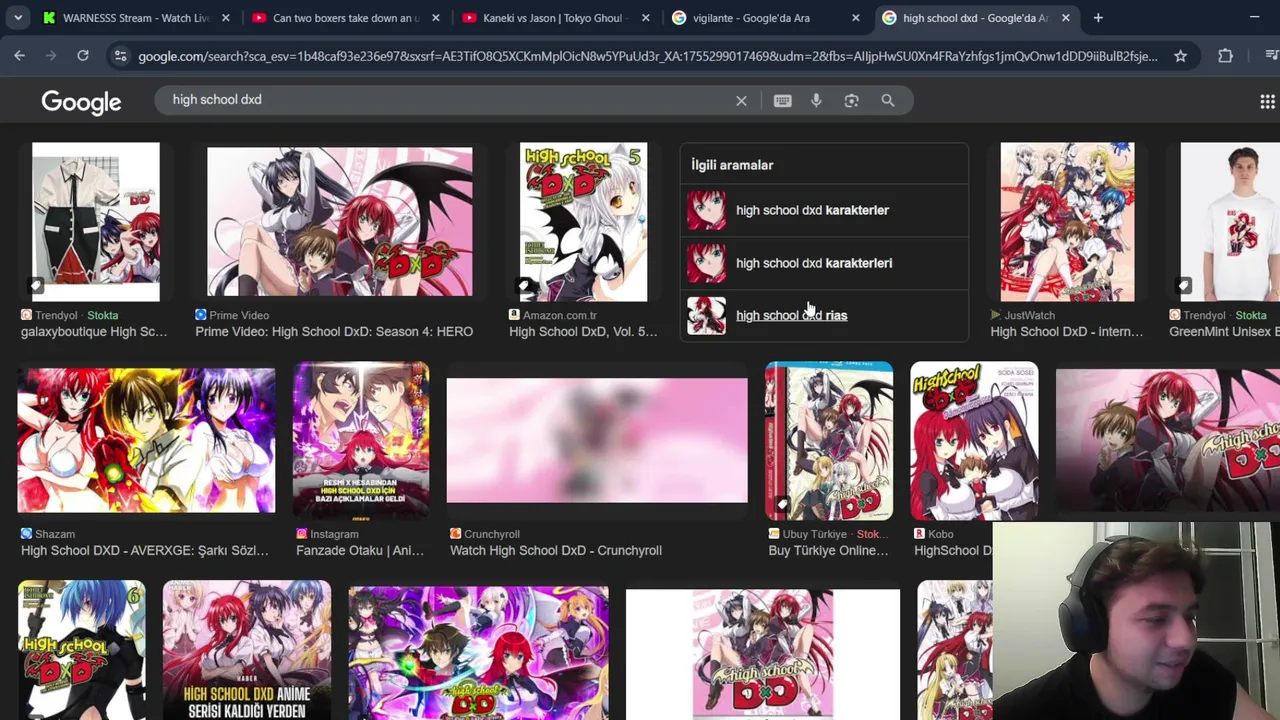1280x720 pixels.
Task: Open the pink banner image at right edge
Action: [1168, 441]
